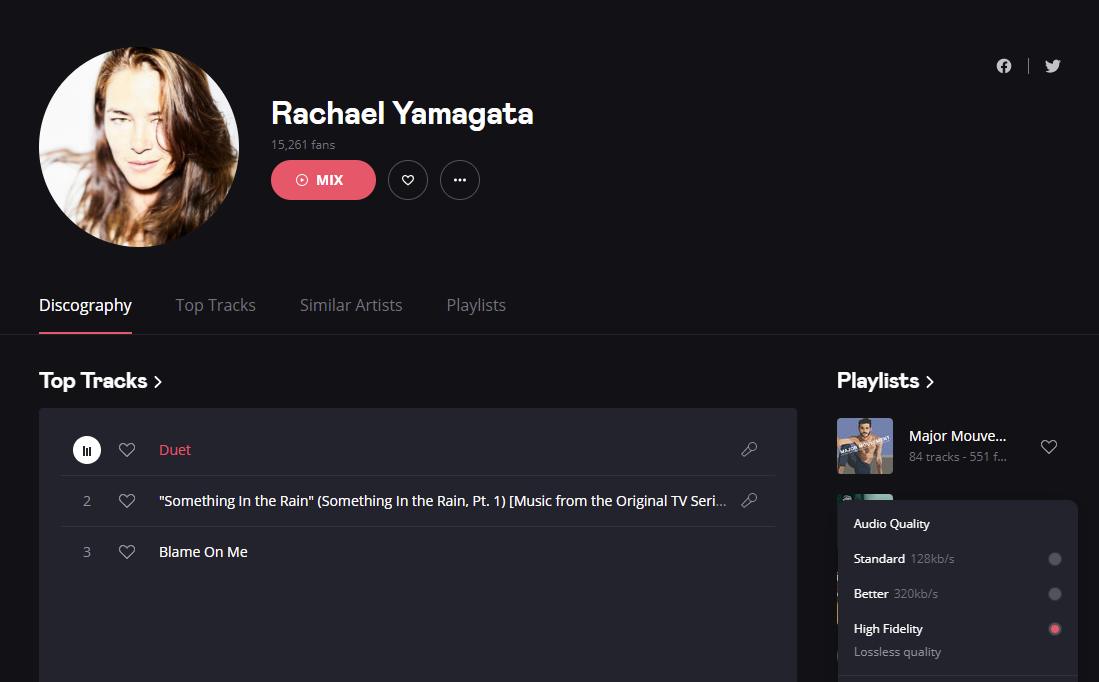Open the Major Mouve... playlist title

click(957, 436)
